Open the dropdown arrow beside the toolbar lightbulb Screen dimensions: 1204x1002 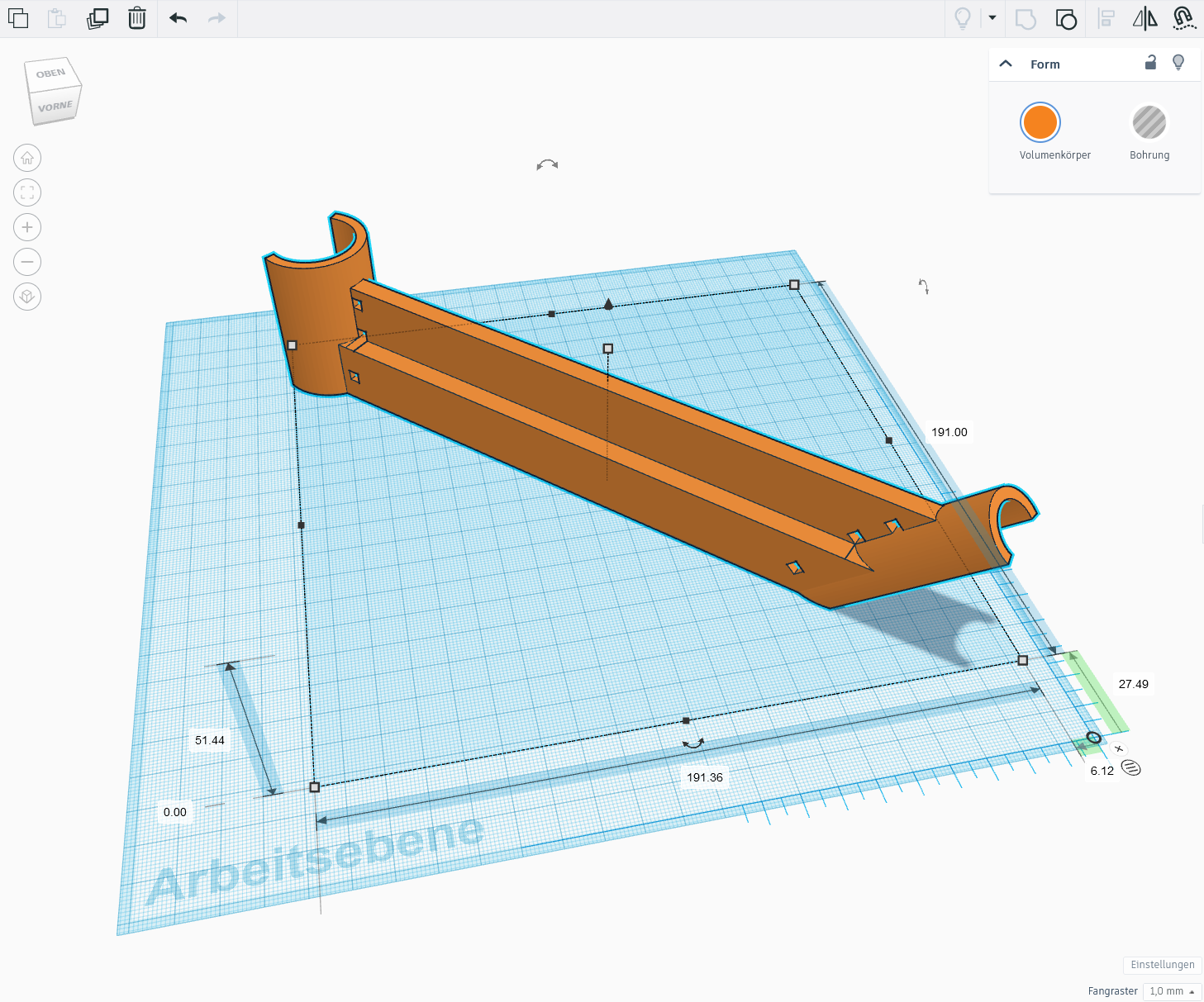point(992,17)
